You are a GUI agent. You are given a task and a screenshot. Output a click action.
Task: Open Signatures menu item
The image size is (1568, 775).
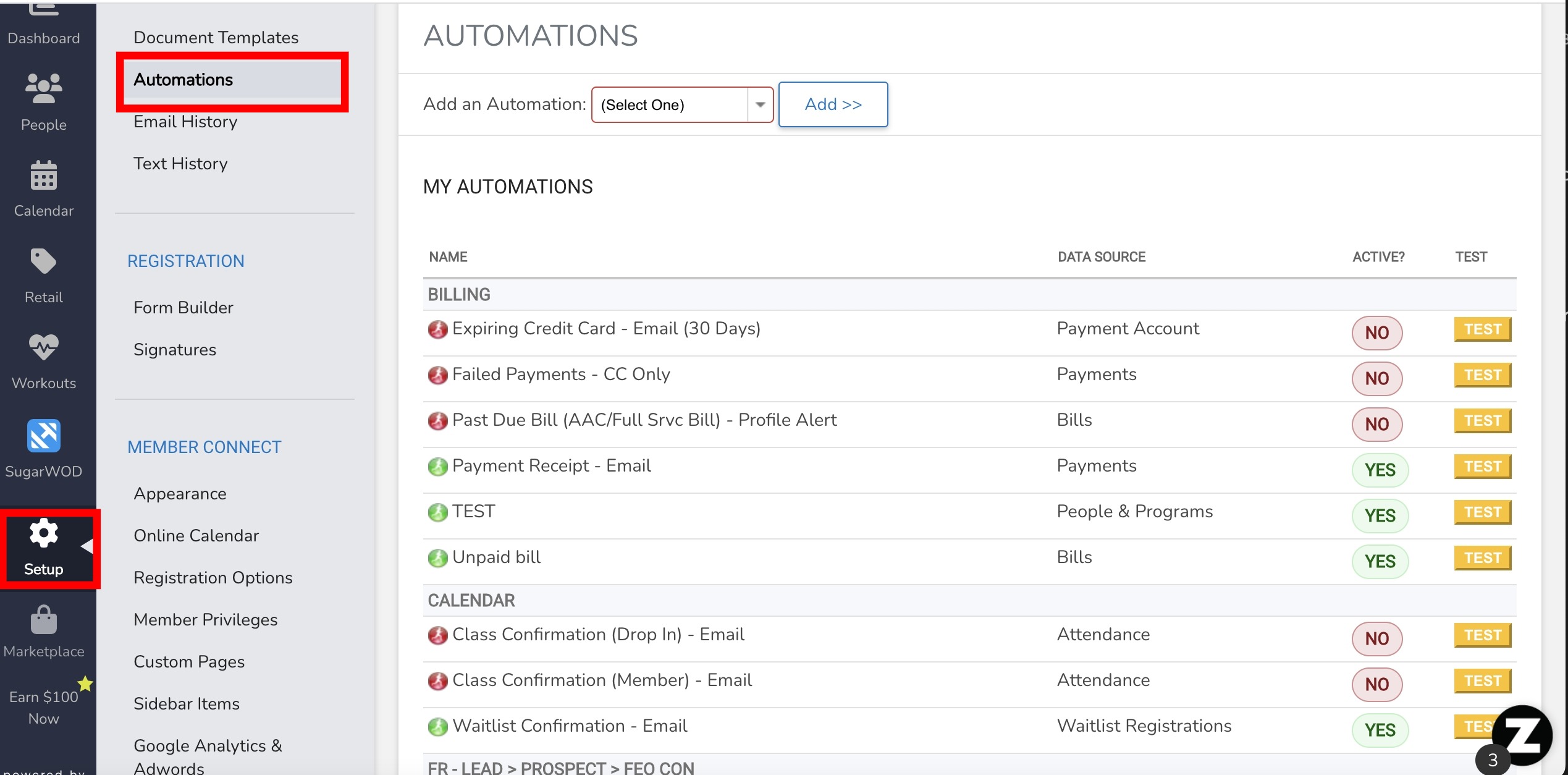coord(175,349)
